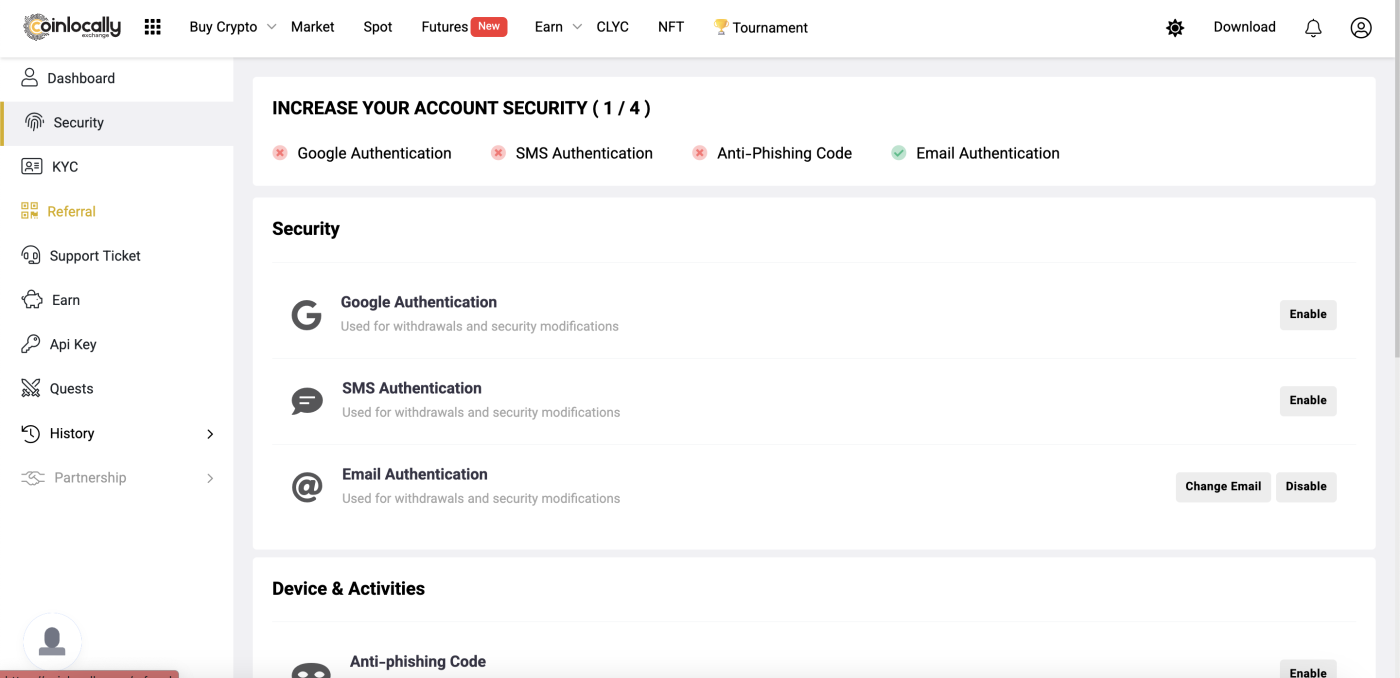The height and width of the screenshot is (678, 1400).
Task: Open Support Ticket headset icon
Action: 31,255
